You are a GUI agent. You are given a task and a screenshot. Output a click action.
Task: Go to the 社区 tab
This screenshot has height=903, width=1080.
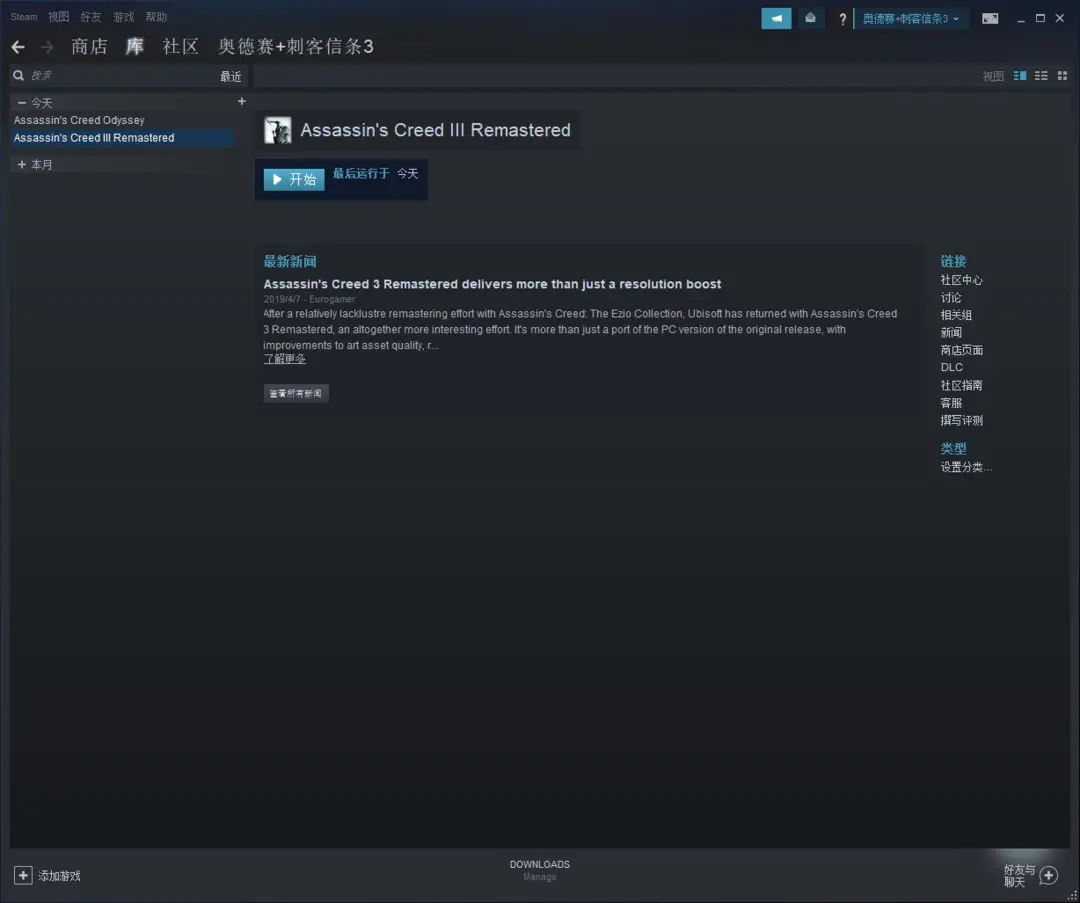180,47
